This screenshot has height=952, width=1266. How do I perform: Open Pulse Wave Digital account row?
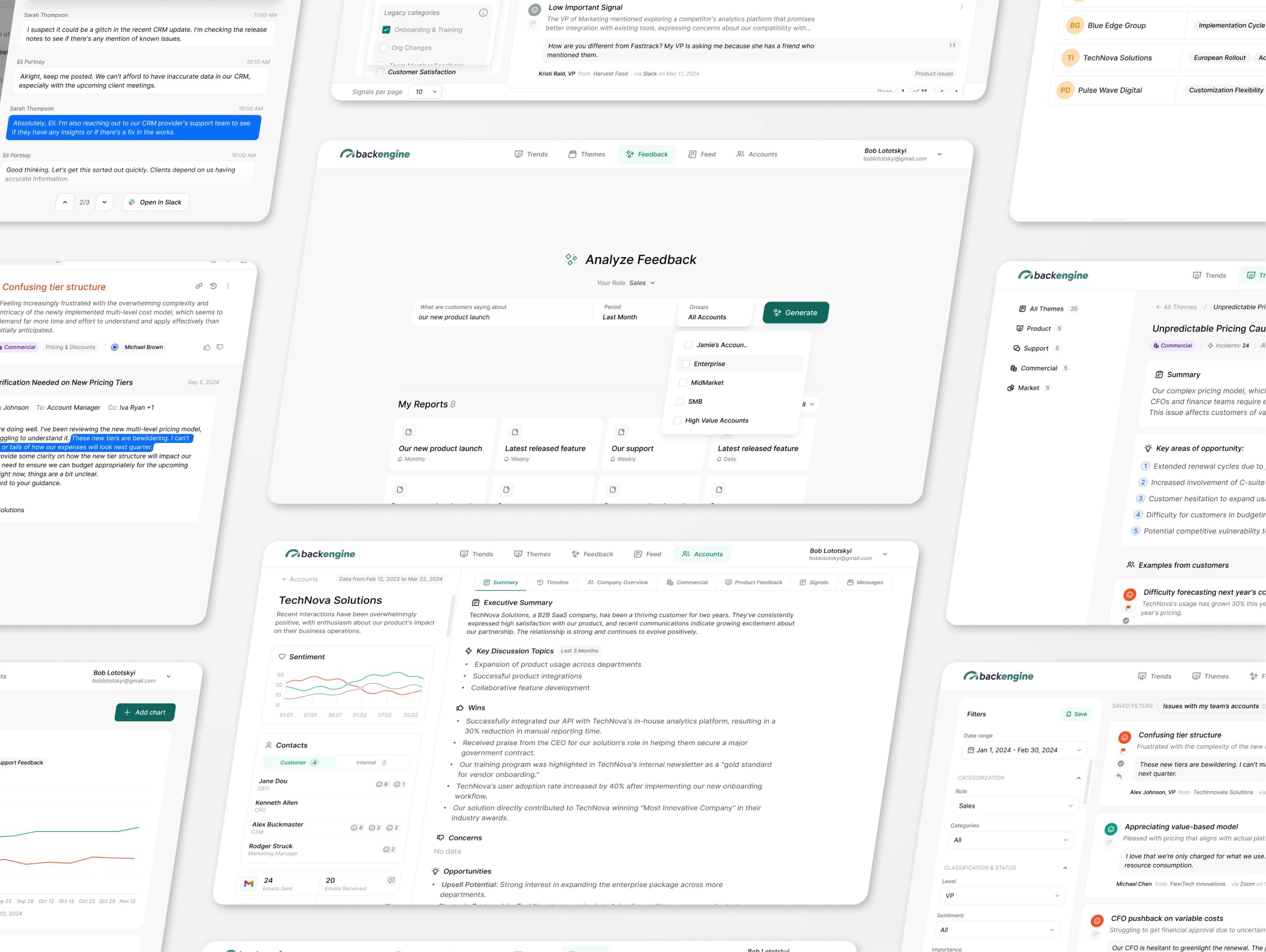coord(1157,90)
